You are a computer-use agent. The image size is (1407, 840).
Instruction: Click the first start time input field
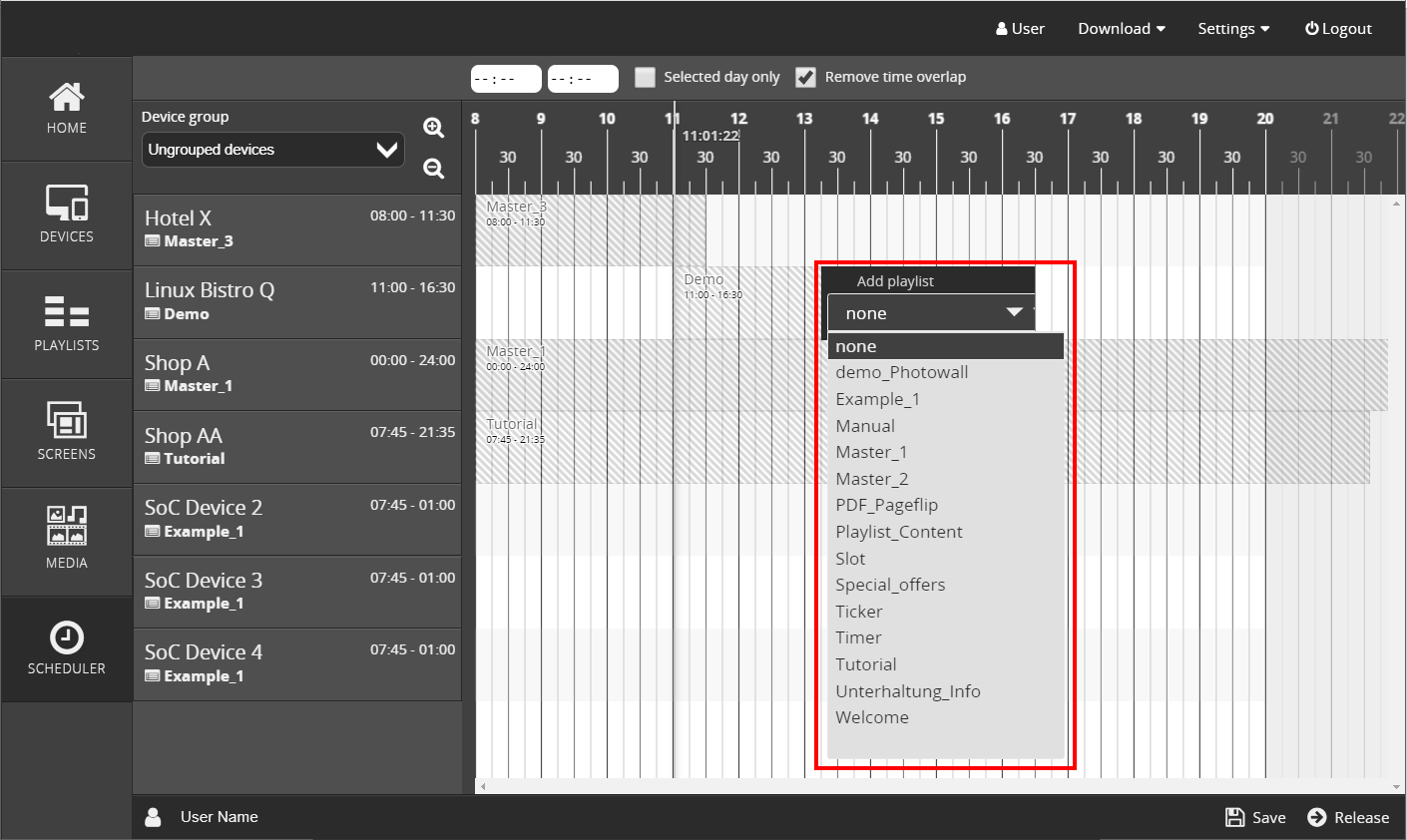(506, 79)
